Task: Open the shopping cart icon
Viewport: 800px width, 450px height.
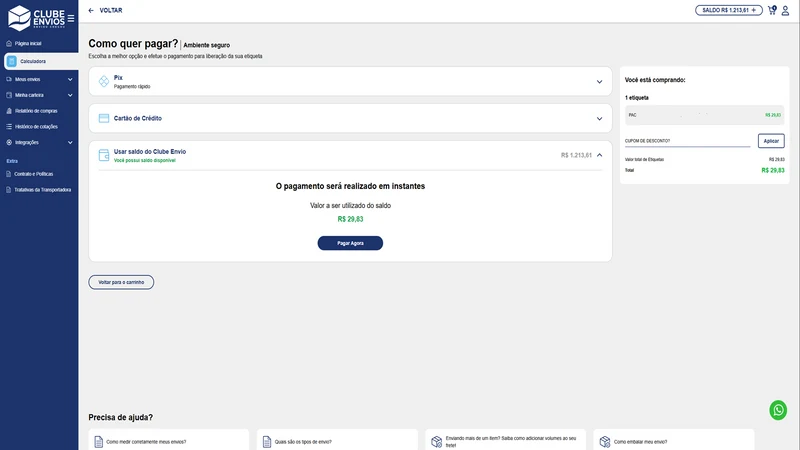Action: point(772,10)
